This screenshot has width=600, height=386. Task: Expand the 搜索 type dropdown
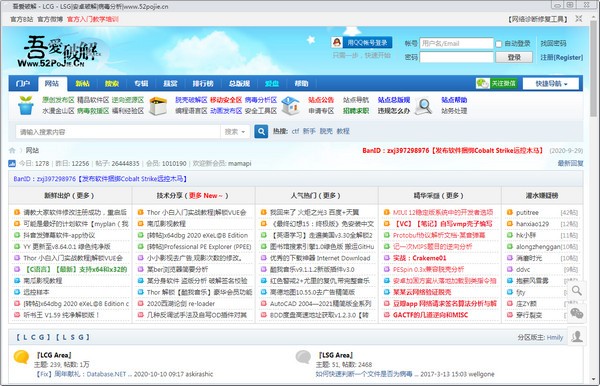[x=235, y=132]
